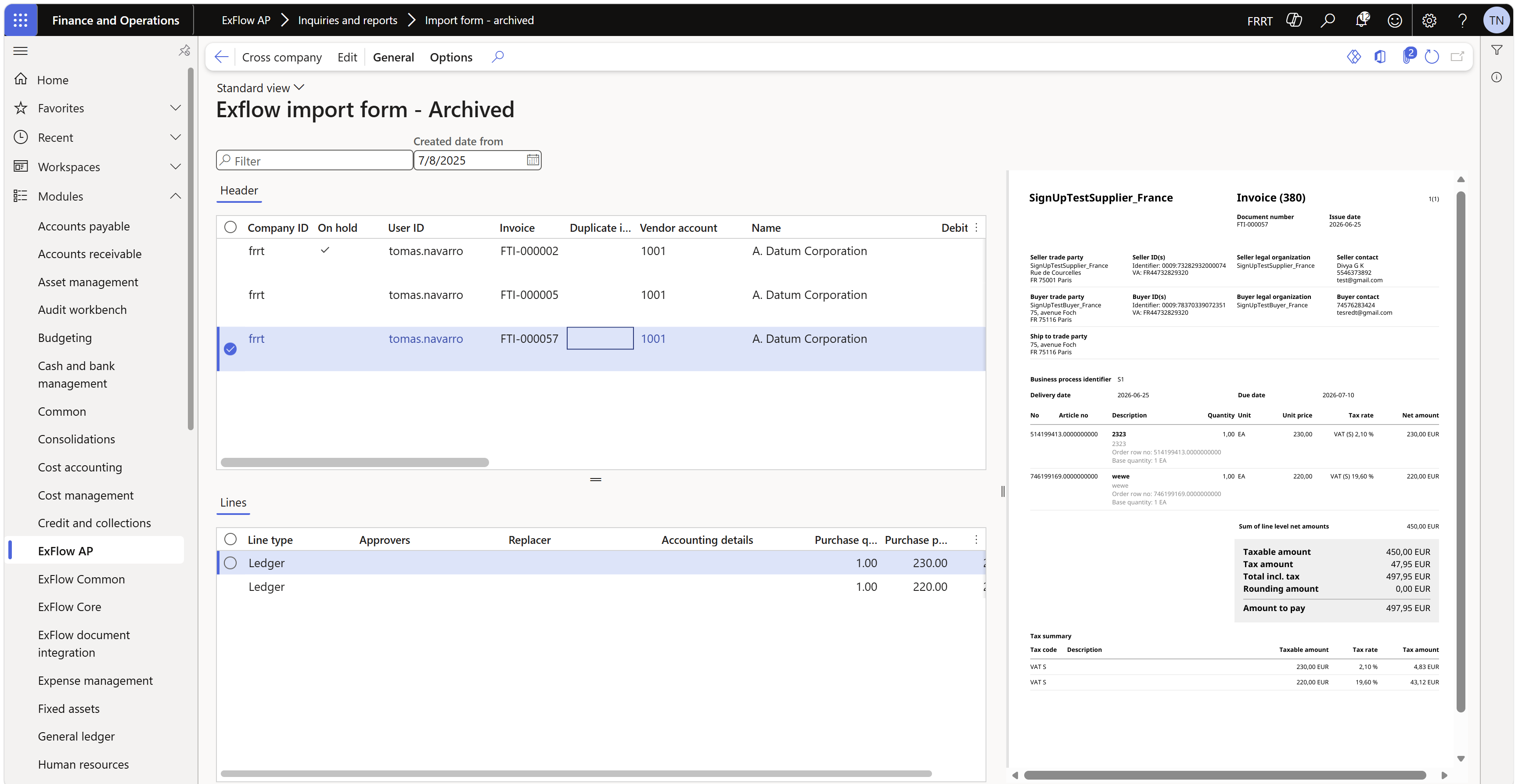Sort by Invoice column header

[517, 228]
